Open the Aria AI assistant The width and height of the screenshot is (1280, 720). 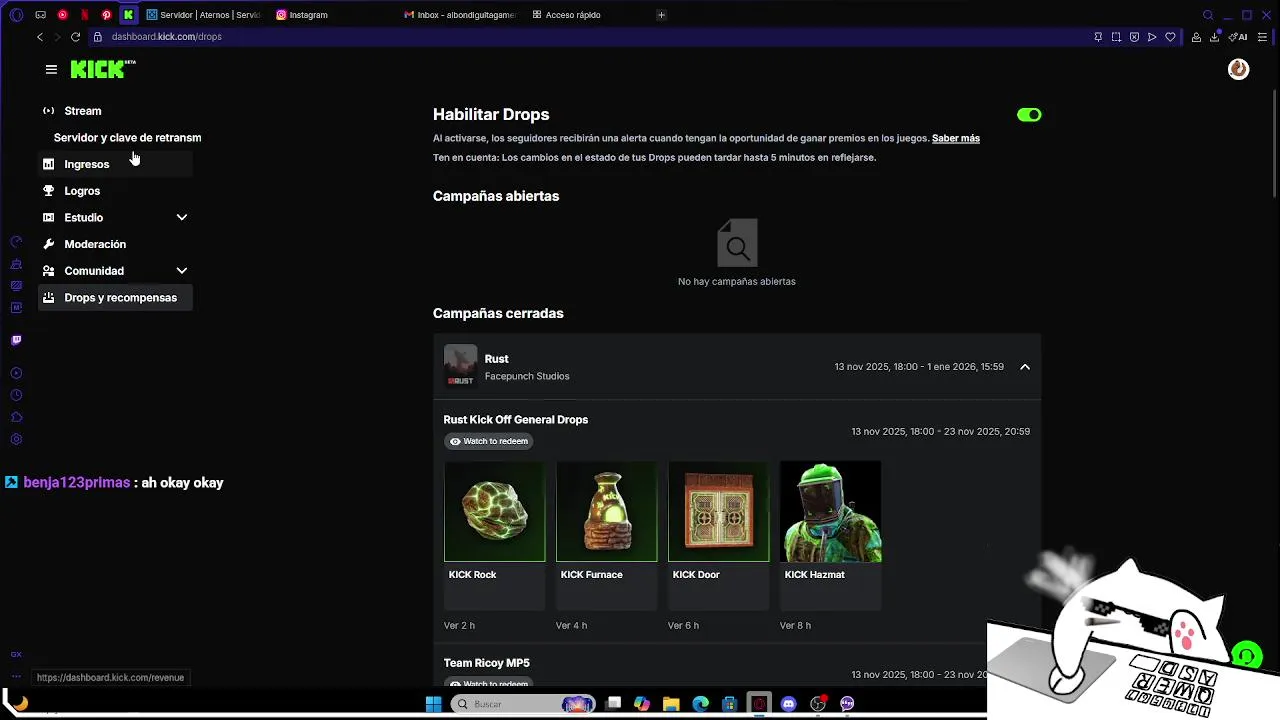pyautogui.click(x=1238, y=37)
